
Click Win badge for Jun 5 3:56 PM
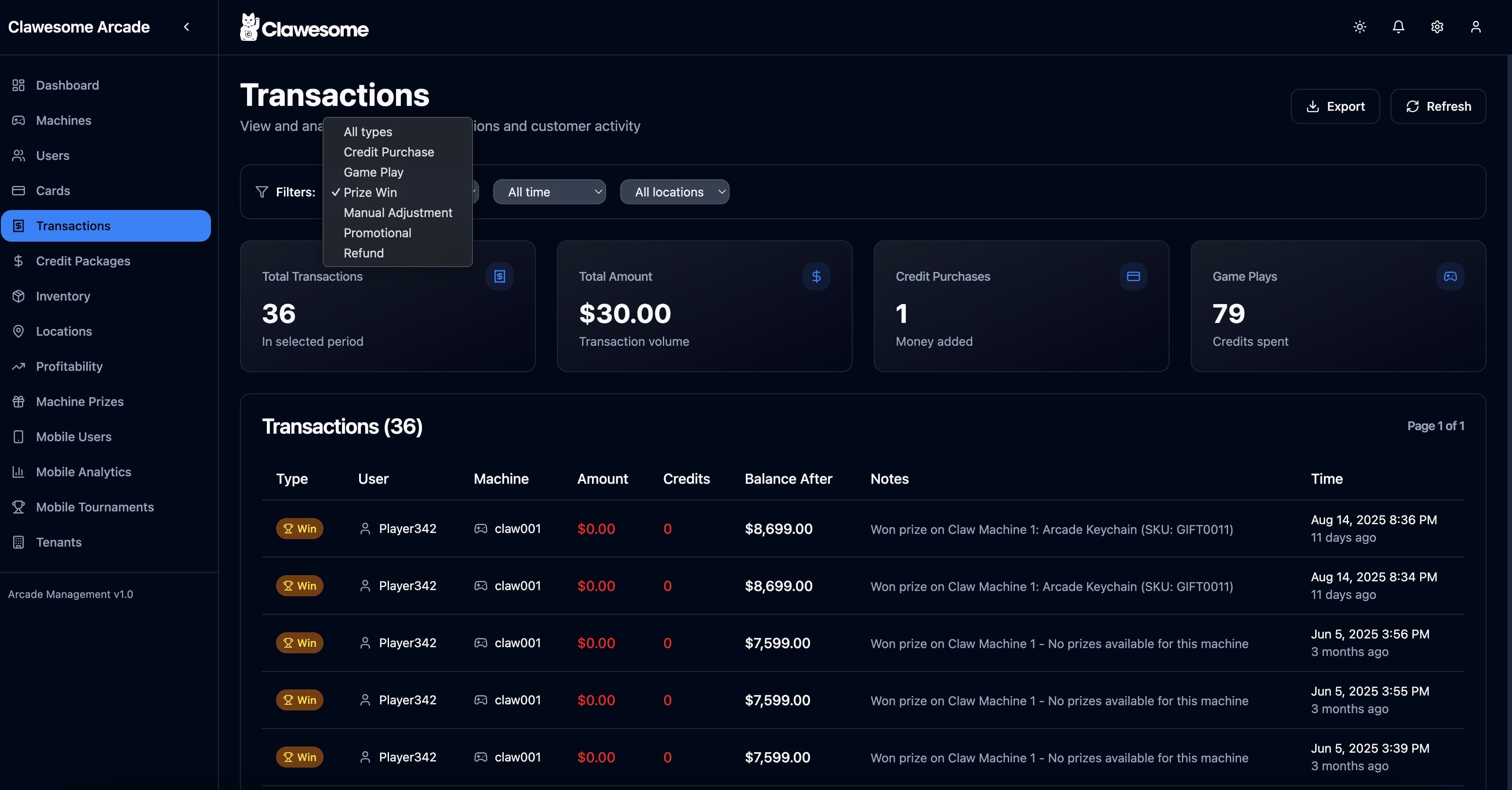coord(299,643)
